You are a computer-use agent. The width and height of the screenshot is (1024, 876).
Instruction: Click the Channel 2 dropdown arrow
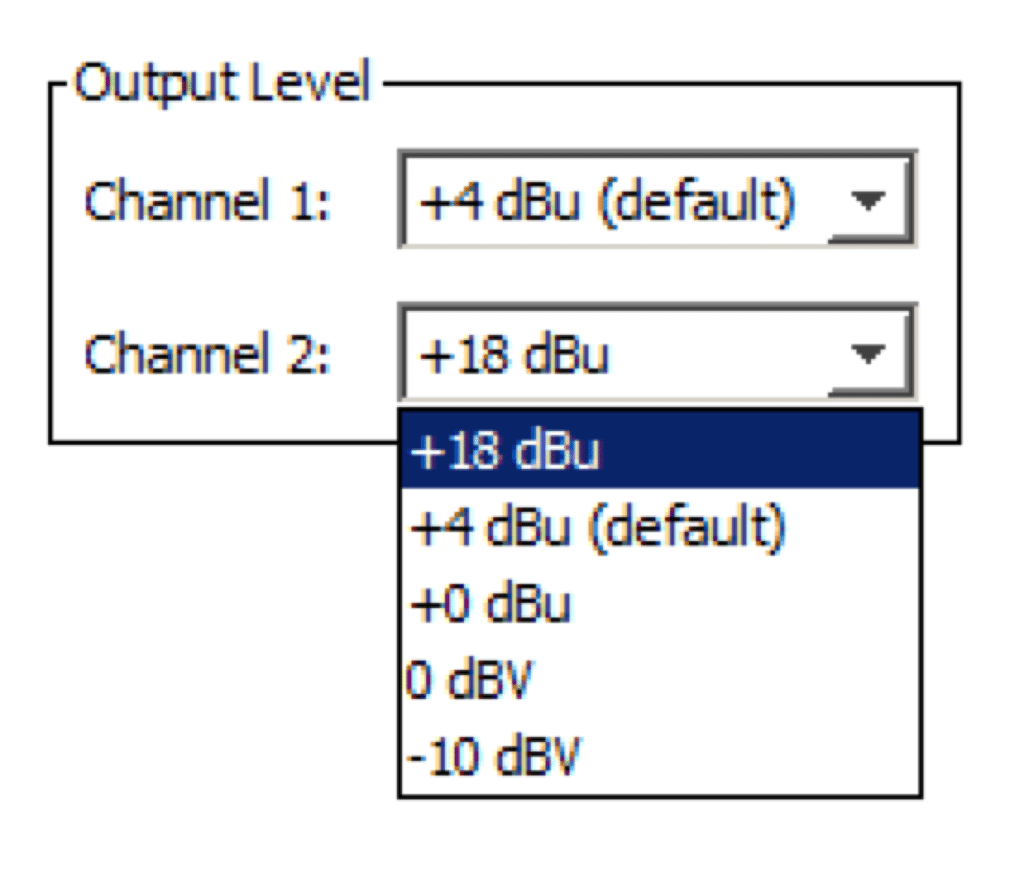(x=869, y=353)
